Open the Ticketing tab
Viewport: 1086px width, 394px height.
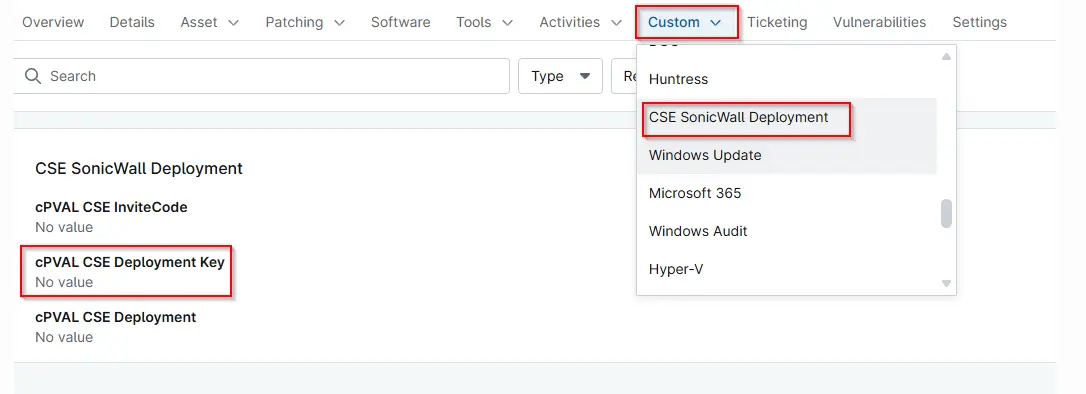coord(777,22)
